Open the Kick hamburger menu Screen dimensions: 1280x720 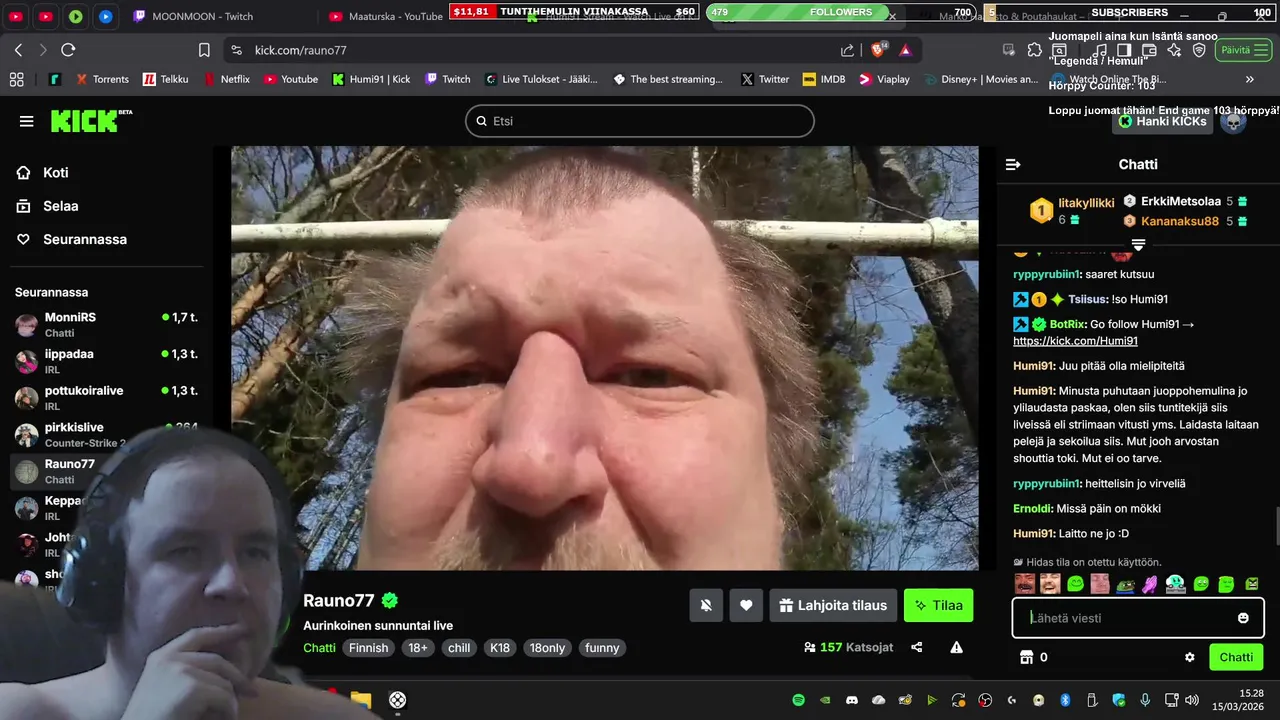click(x=26, y=121)
